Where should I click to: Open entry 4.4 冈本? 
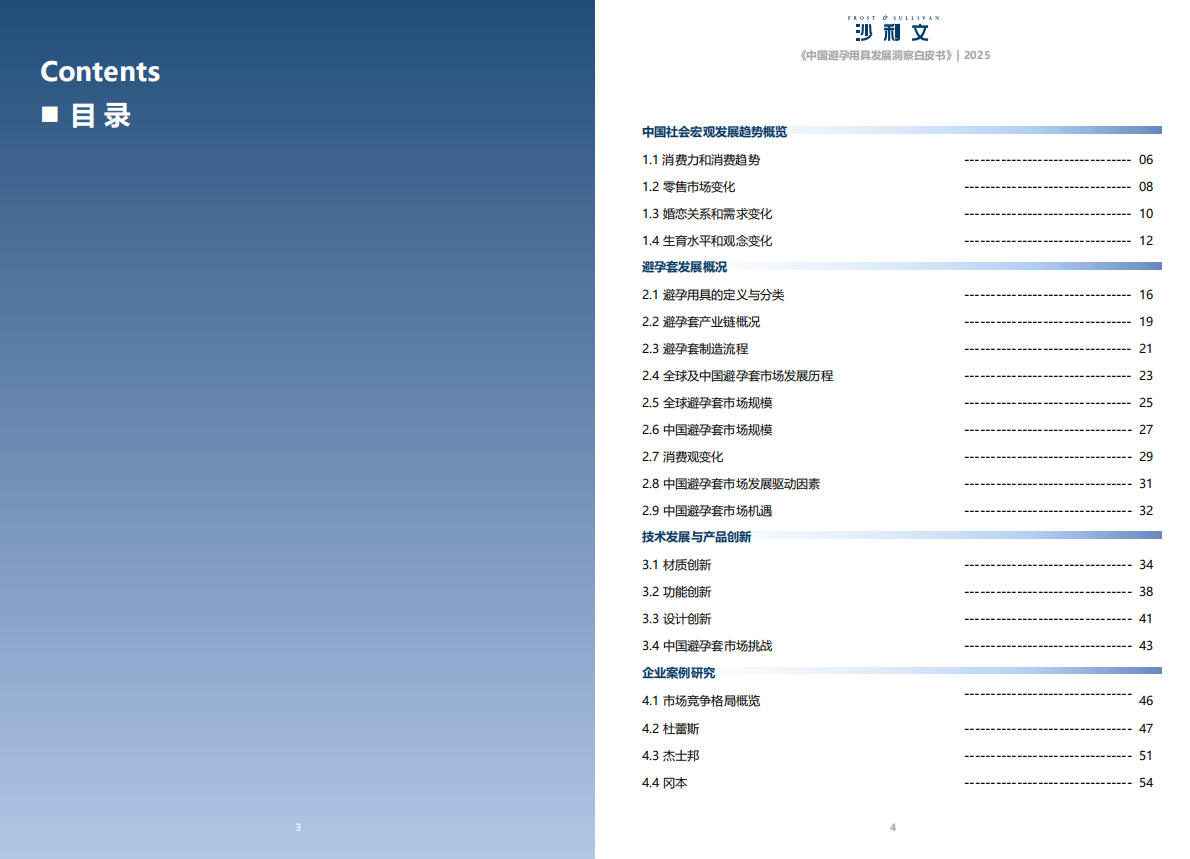pos(667,783)
